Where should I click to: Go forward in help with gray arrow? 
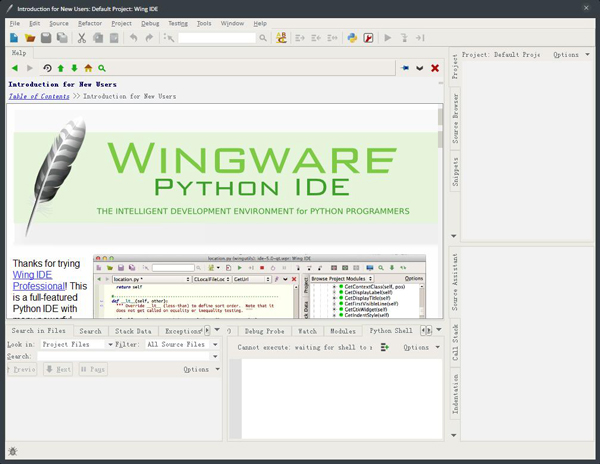[x=29, y=68]
